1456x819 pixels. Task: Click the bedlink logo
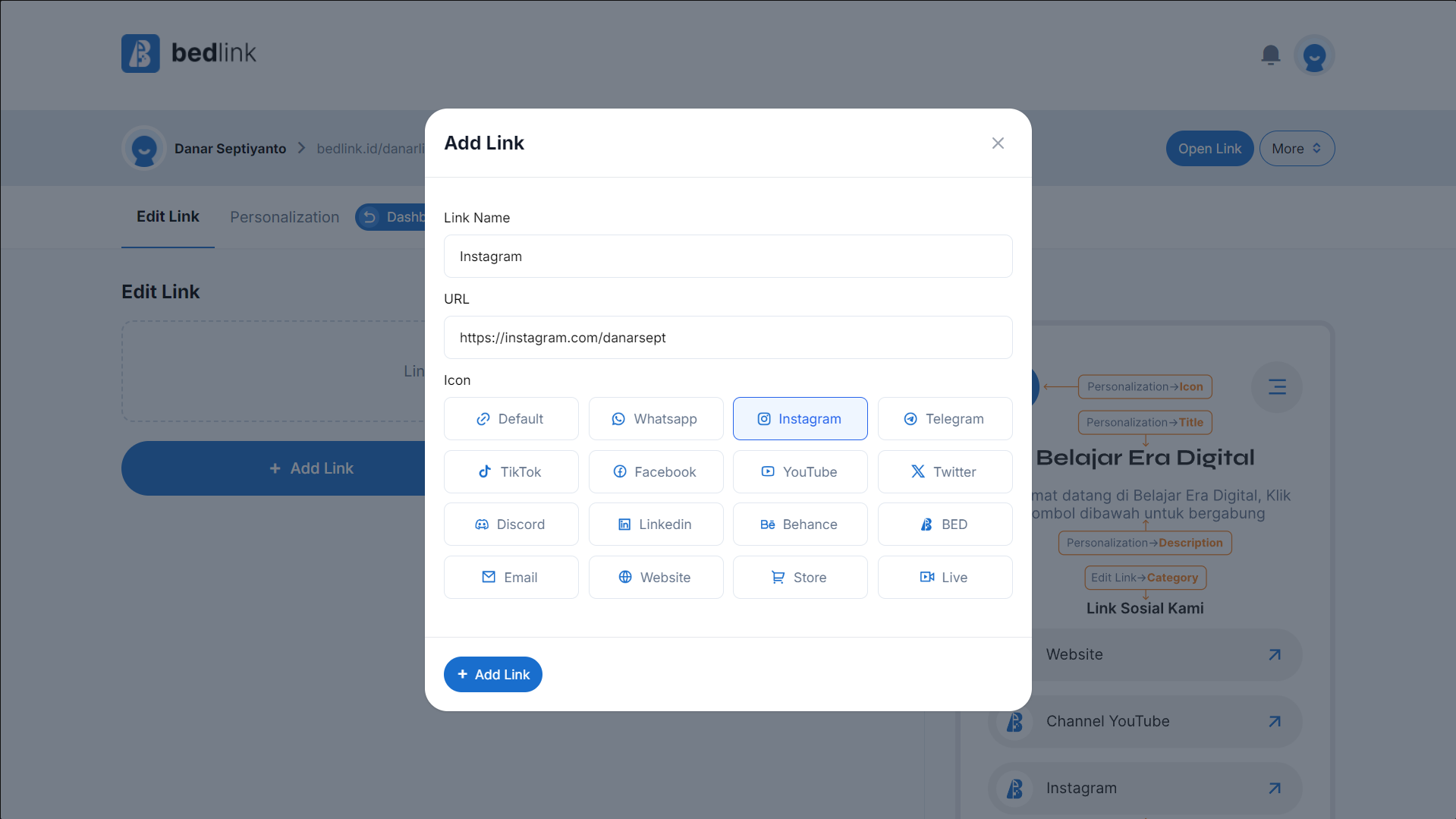(188, 53)
